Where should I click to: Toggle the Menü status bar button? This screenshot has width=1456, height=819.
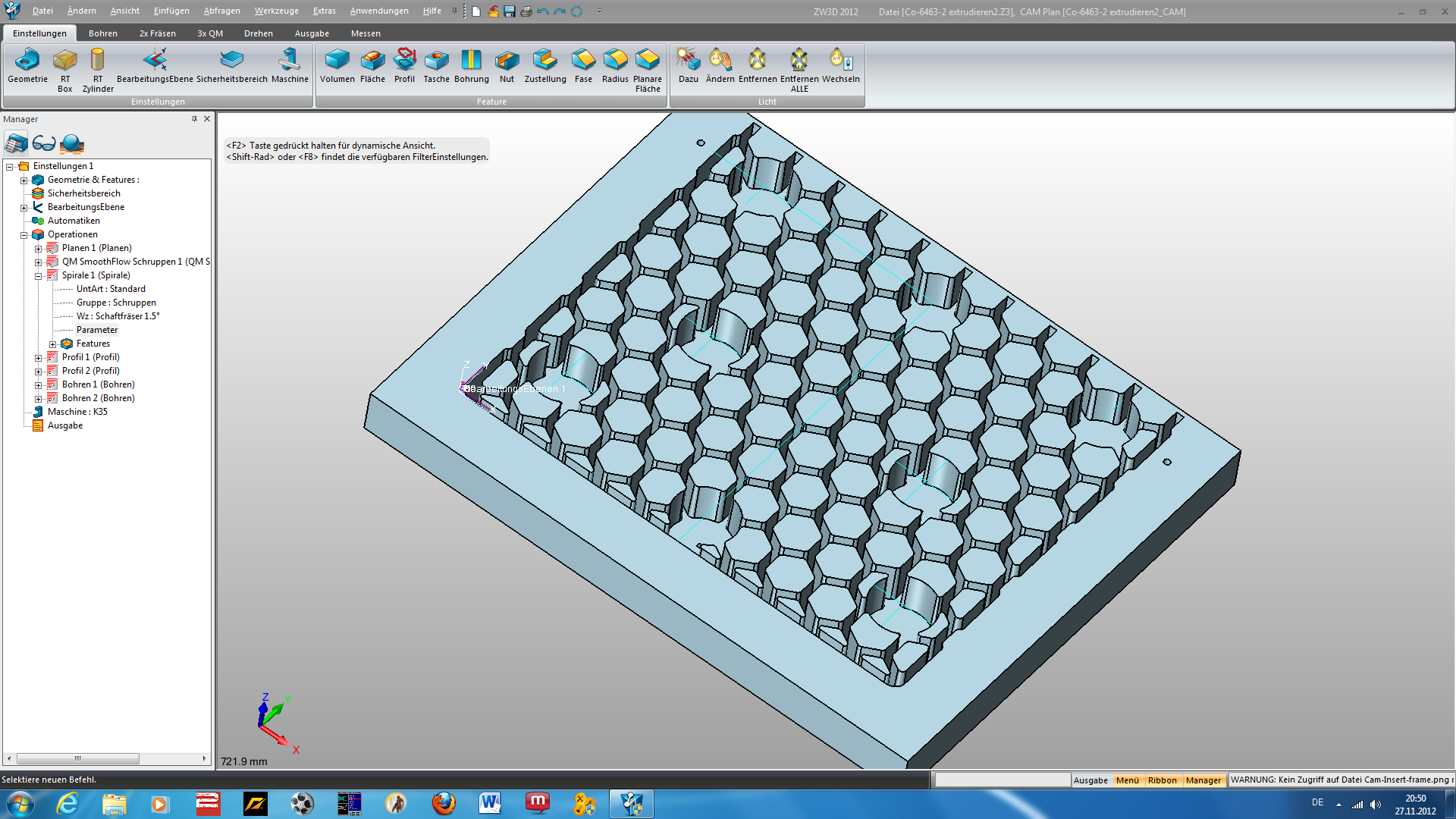coord(1128,780)
